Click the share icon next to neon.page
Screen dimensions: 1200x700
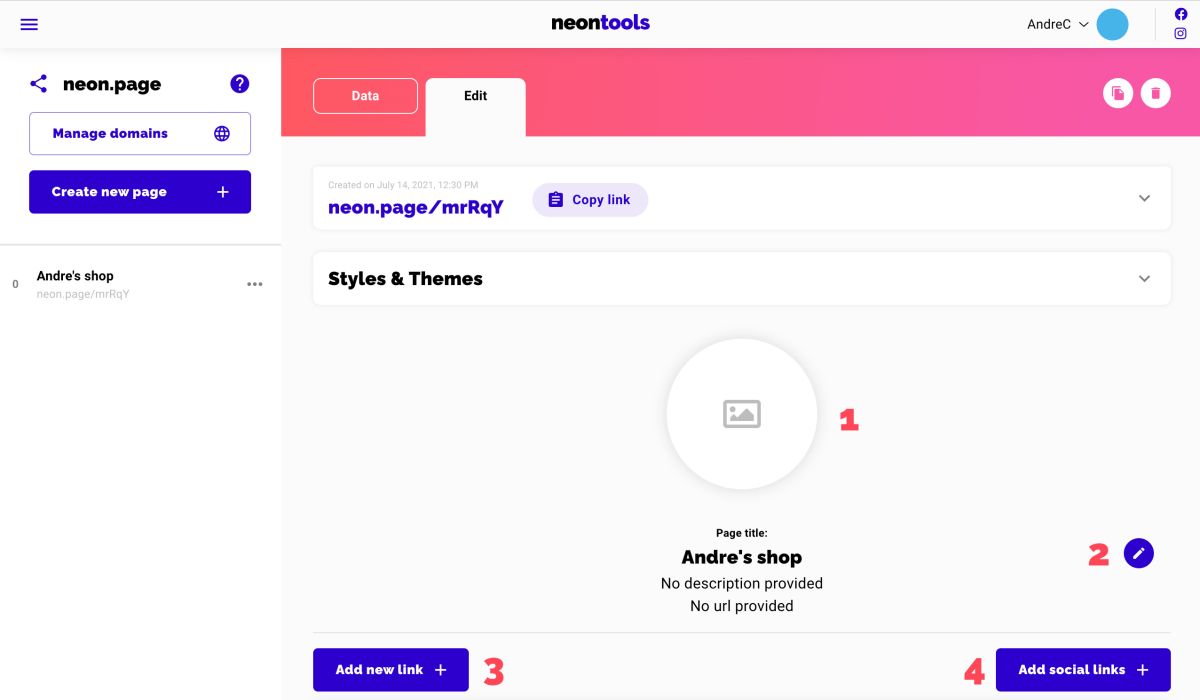click(x=38, y=84)
